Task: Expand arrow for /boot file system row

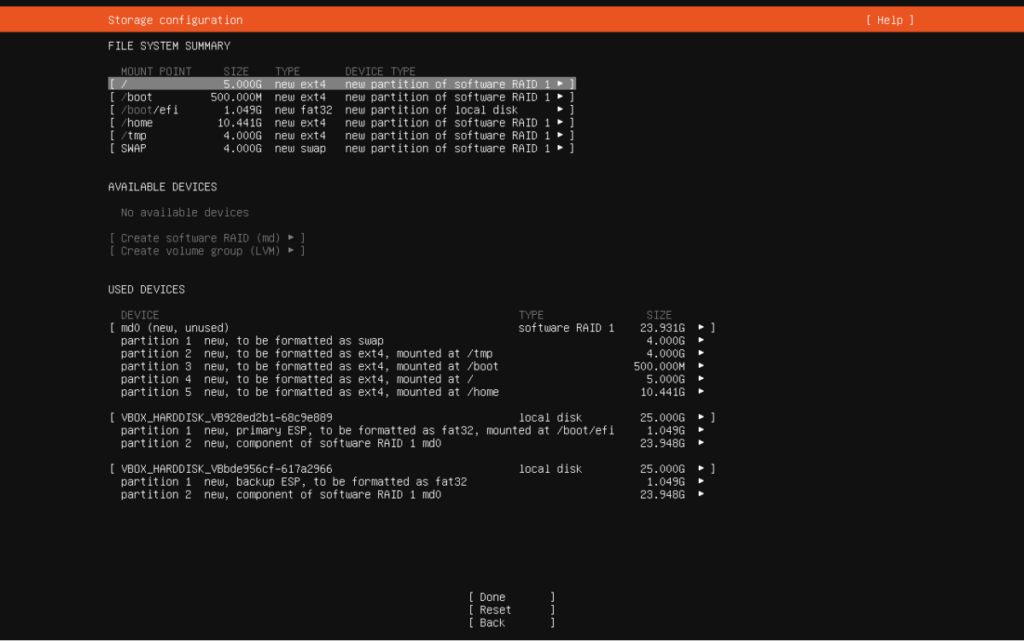Action: [560, 97]
